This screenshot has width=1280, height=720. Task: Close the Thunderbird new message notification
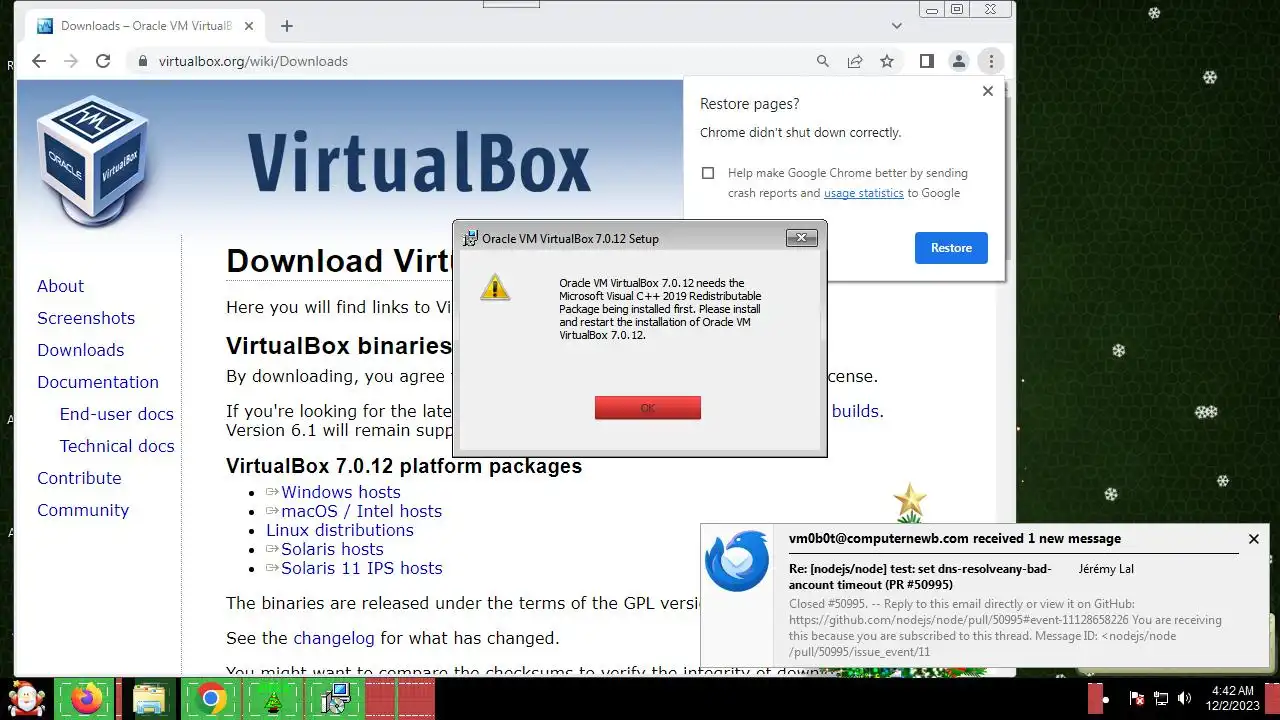[x=1254, y=539]
